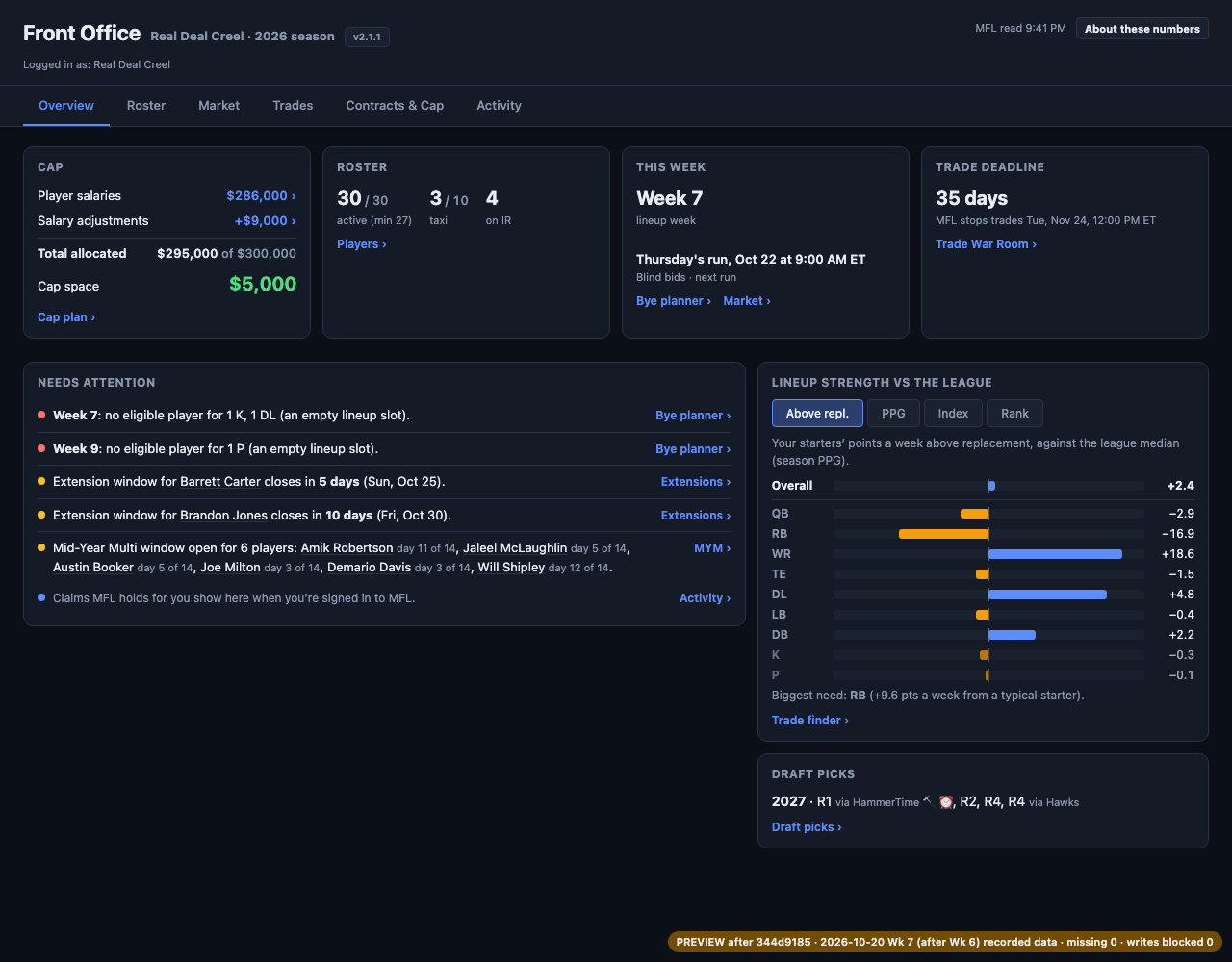
Task: Open Bye planner for the Week 7 alert
Action: tap(693, 416)
